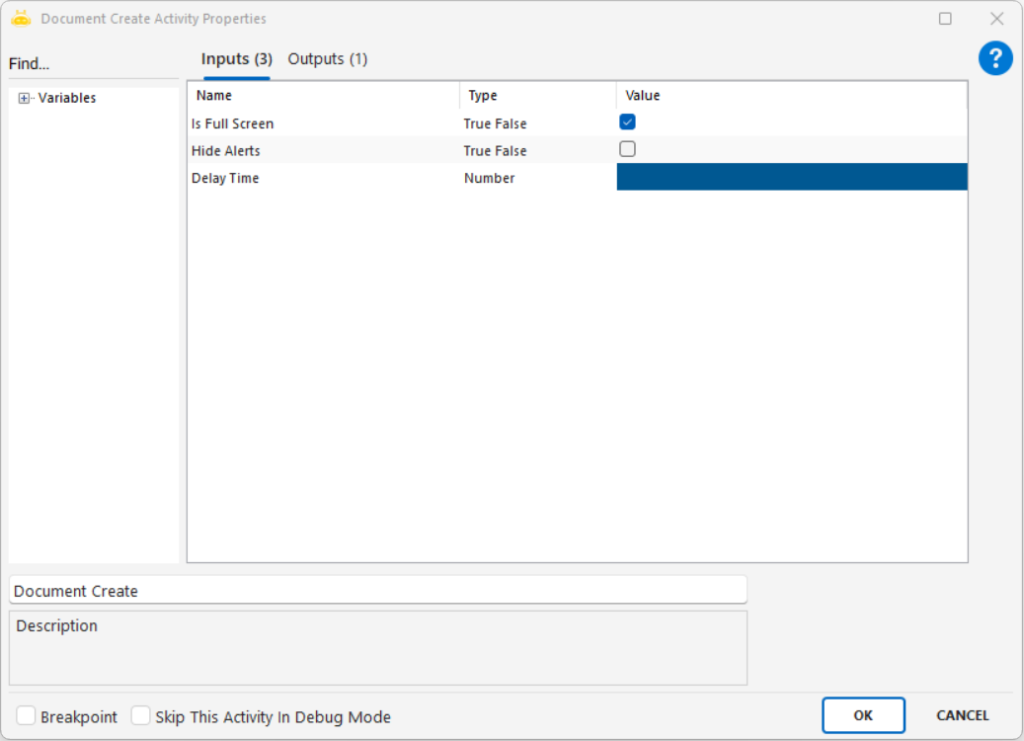
Task: Click the blue help question mark icon
Action: click(995, 58)
